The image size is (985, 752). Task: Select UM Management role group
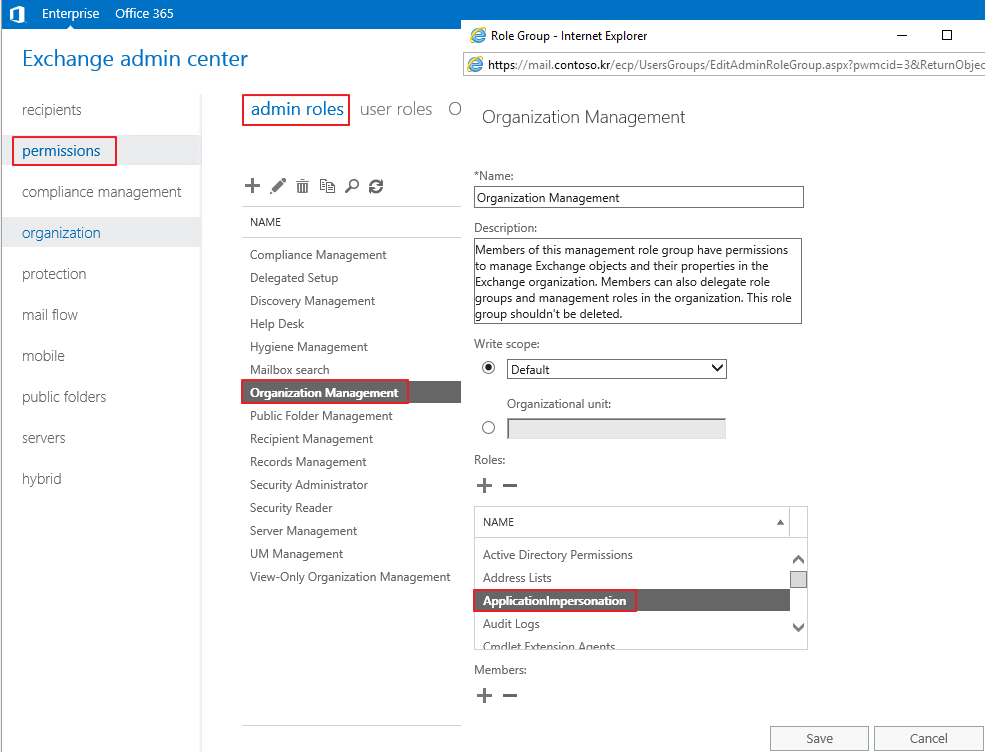297,554
